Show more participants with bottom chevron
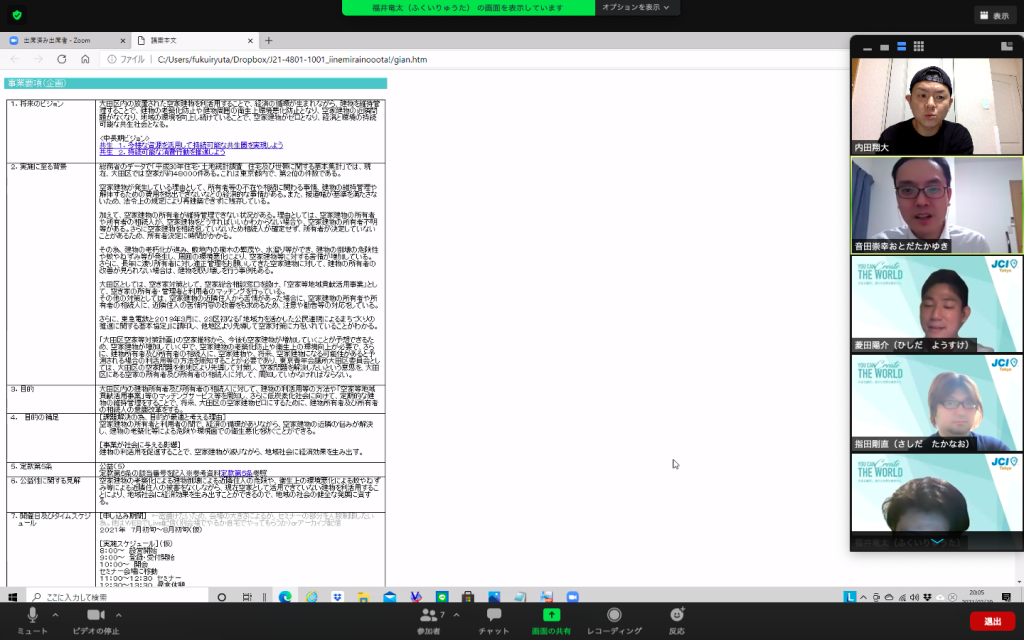The height and width of the screenshot is (640, 1024). click(x=937, y=540)
